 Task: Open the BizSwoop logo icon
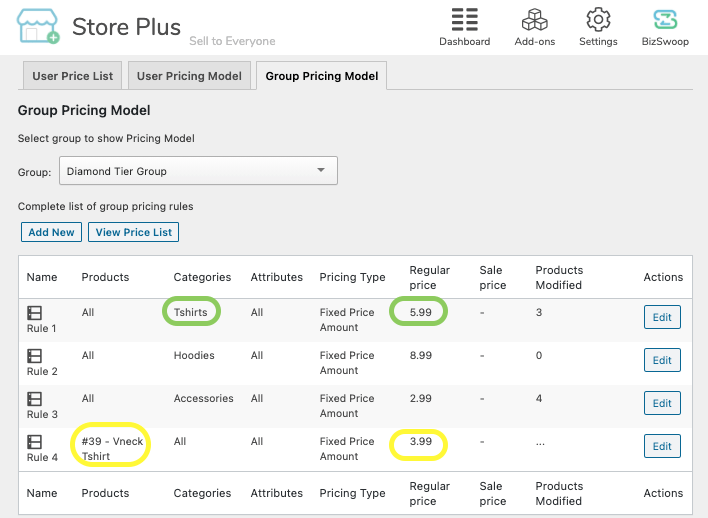(665, 19)
